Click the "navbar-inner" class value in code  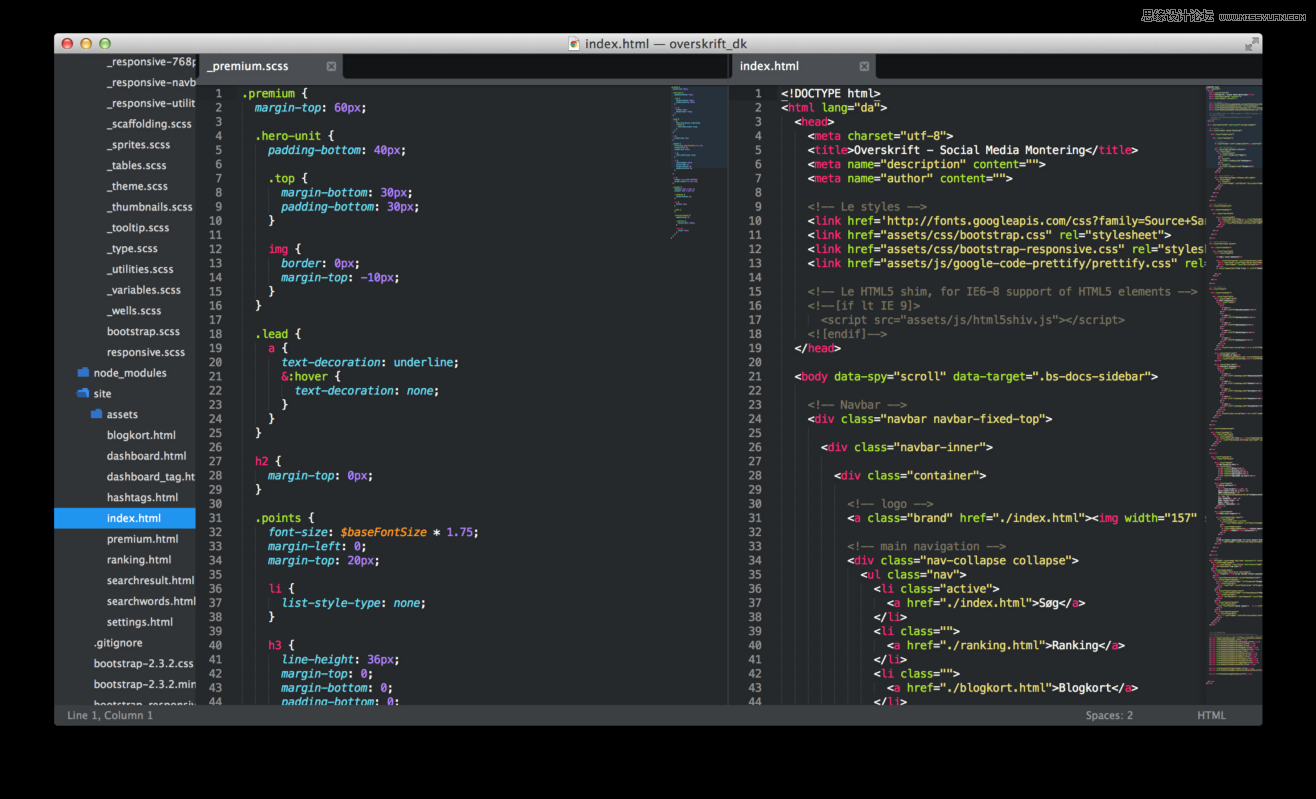937,447
